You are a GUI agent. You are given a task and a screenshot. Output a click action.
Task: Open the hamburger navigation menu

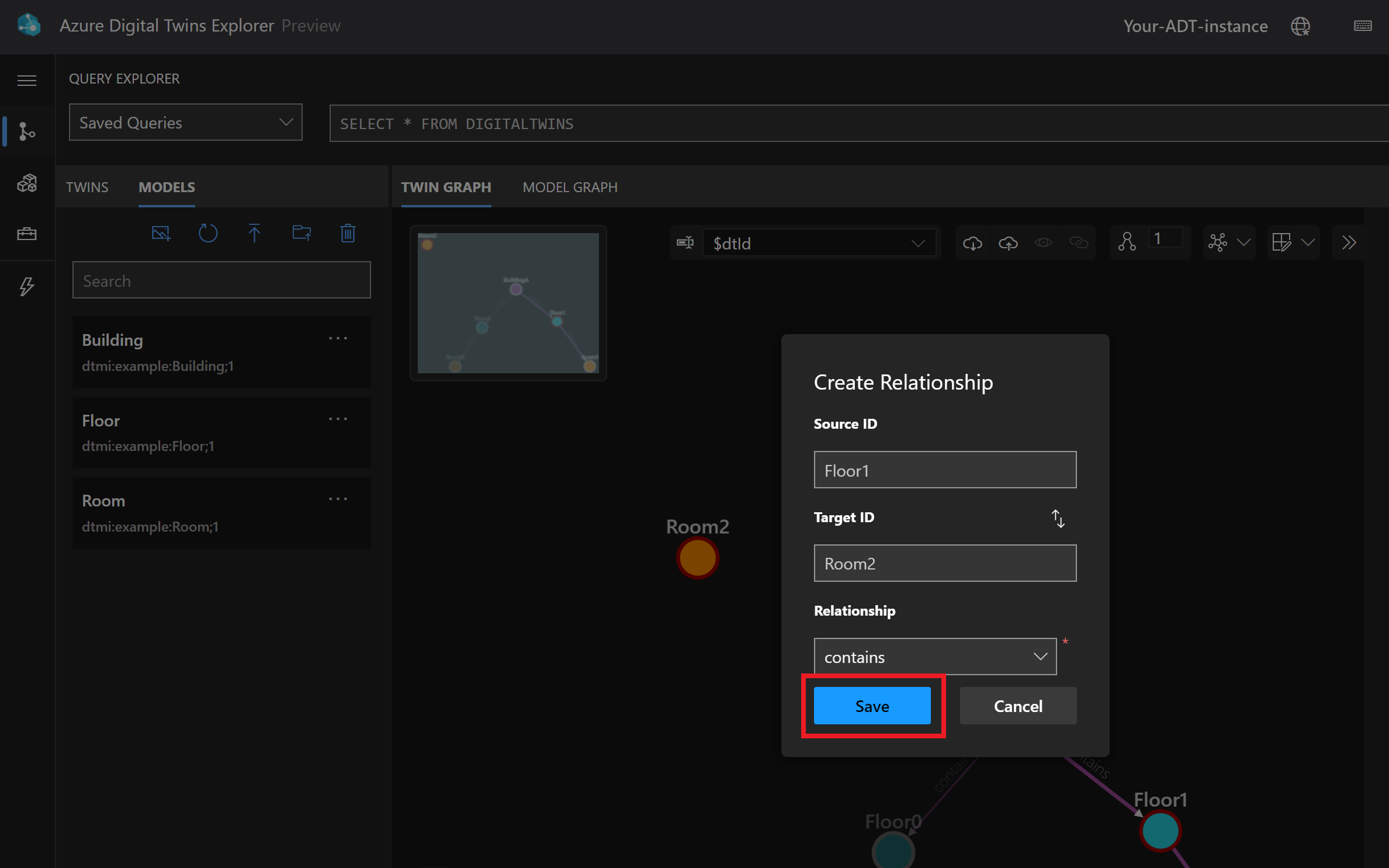pyautogui.click(x=27, y=81)
